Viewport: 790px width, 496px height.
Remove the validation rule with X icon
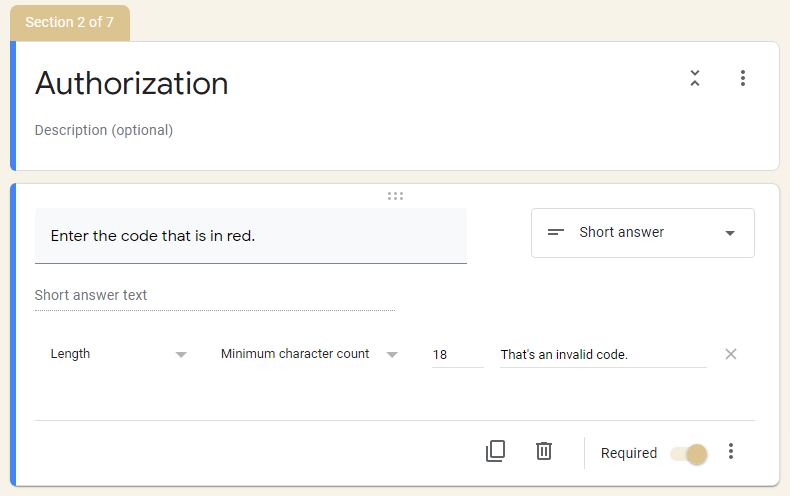click(731, 354)
